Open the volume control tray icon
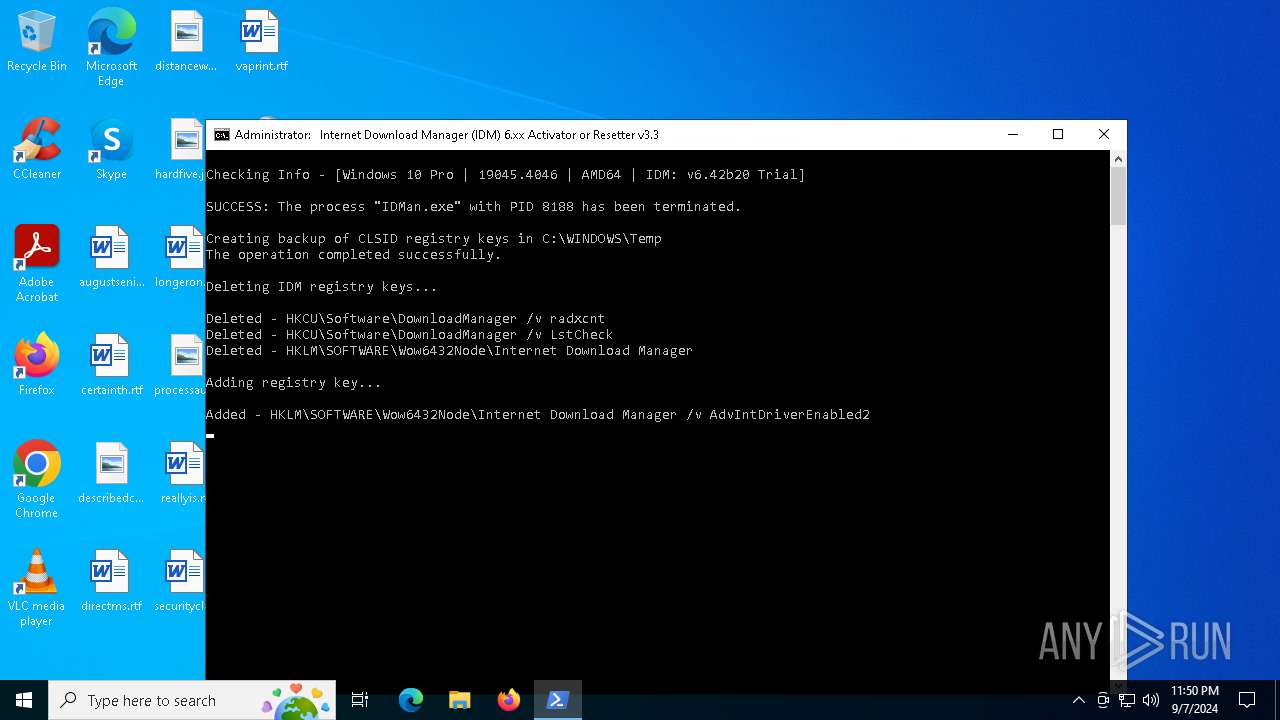This screenshot has height=720, width=1280. tap(1151, 700)
